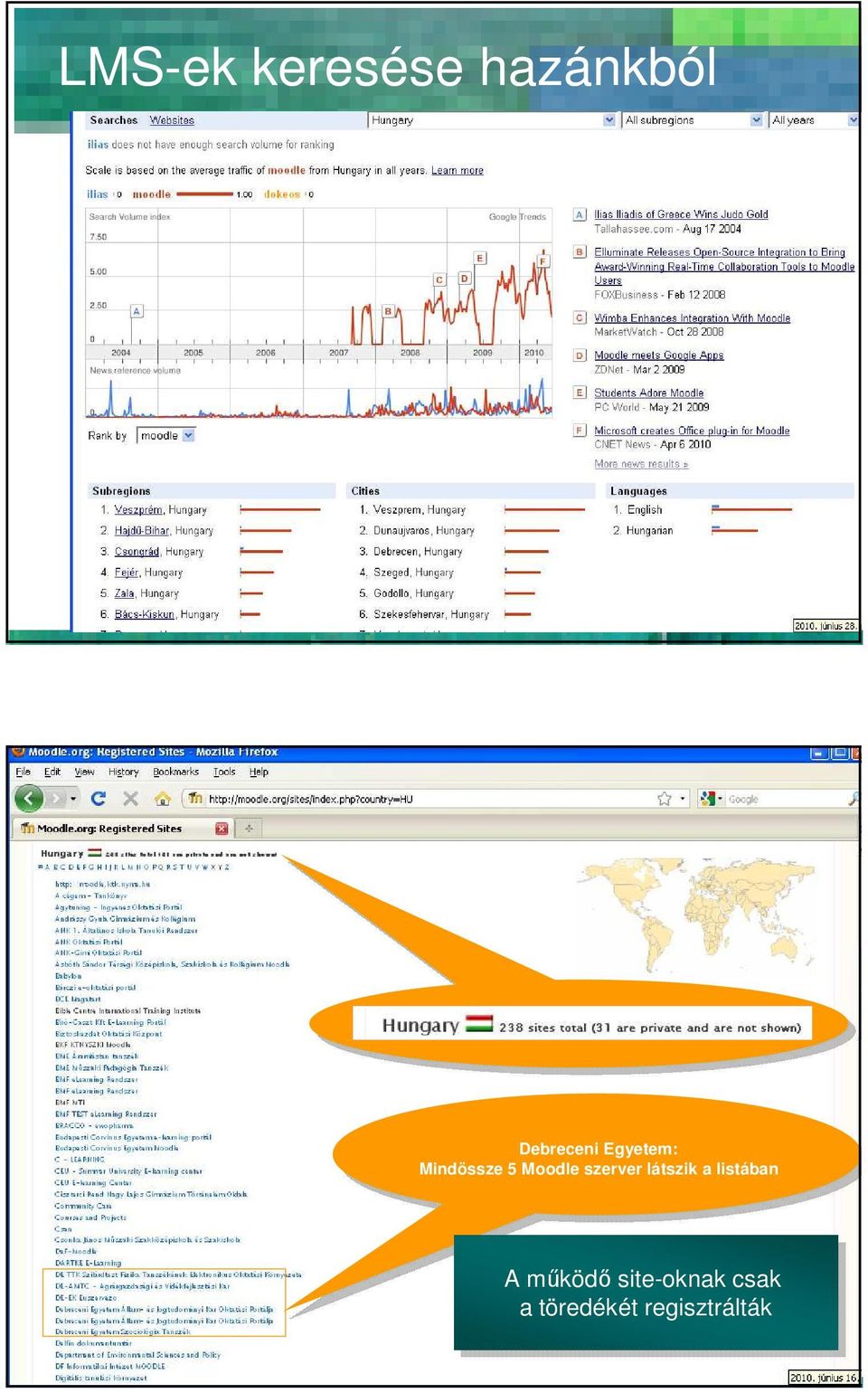Open the Veszprém subregion link
This screenshot has height=1393, width=868.
(138, 510)
